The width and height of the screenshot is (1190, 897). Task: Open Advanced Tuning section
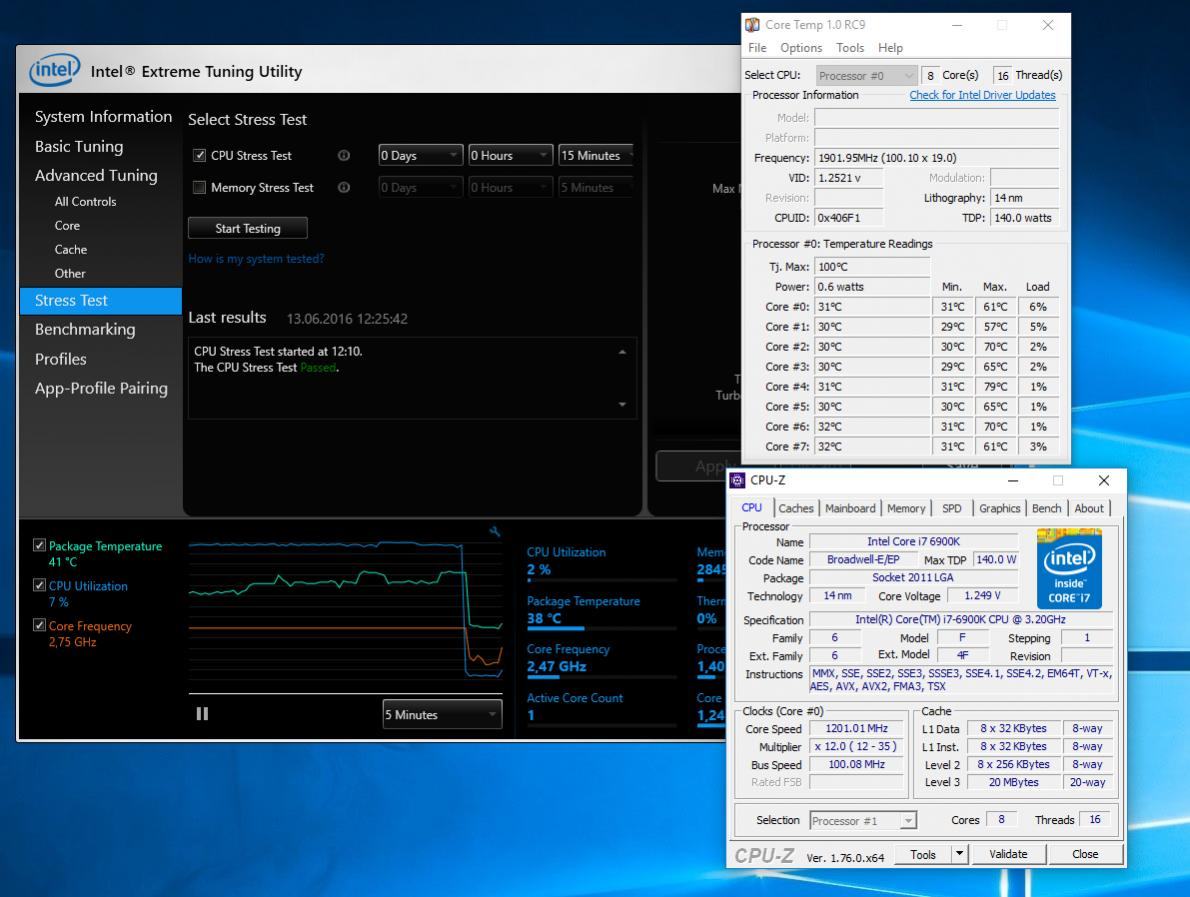click(96, 175)
